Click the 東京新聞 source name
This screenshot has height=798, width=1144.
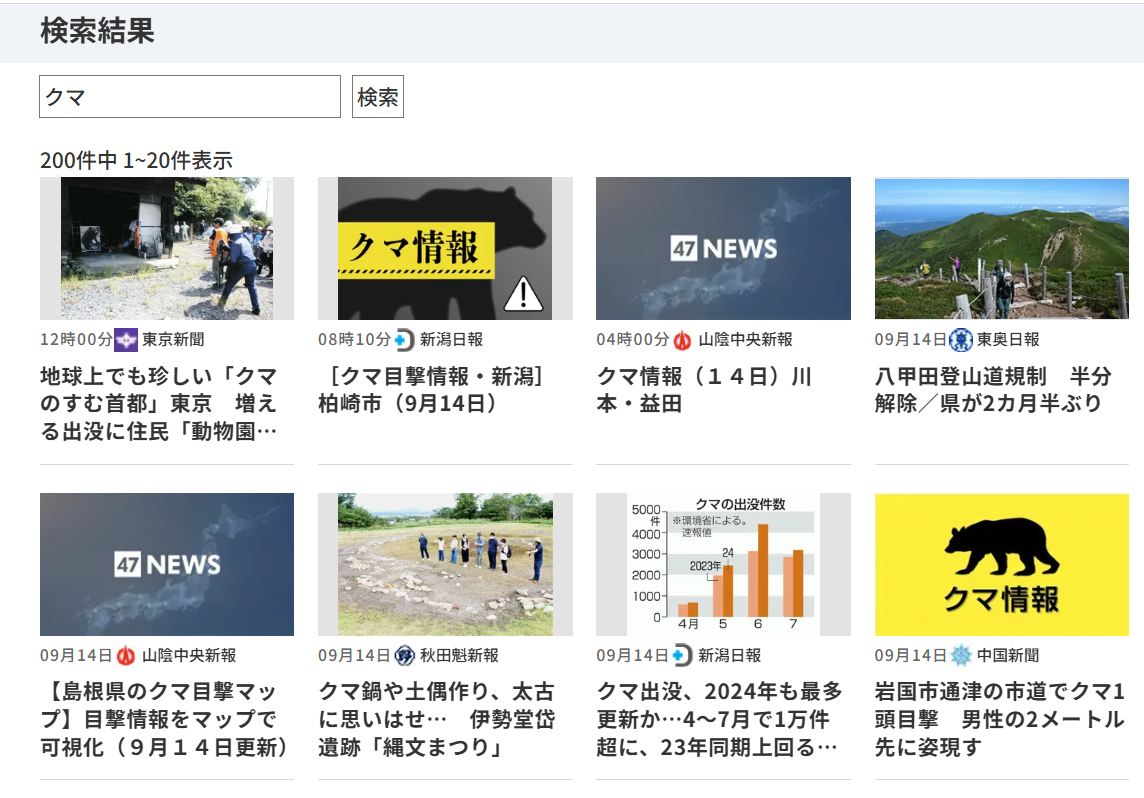click(x=173, y=340)
